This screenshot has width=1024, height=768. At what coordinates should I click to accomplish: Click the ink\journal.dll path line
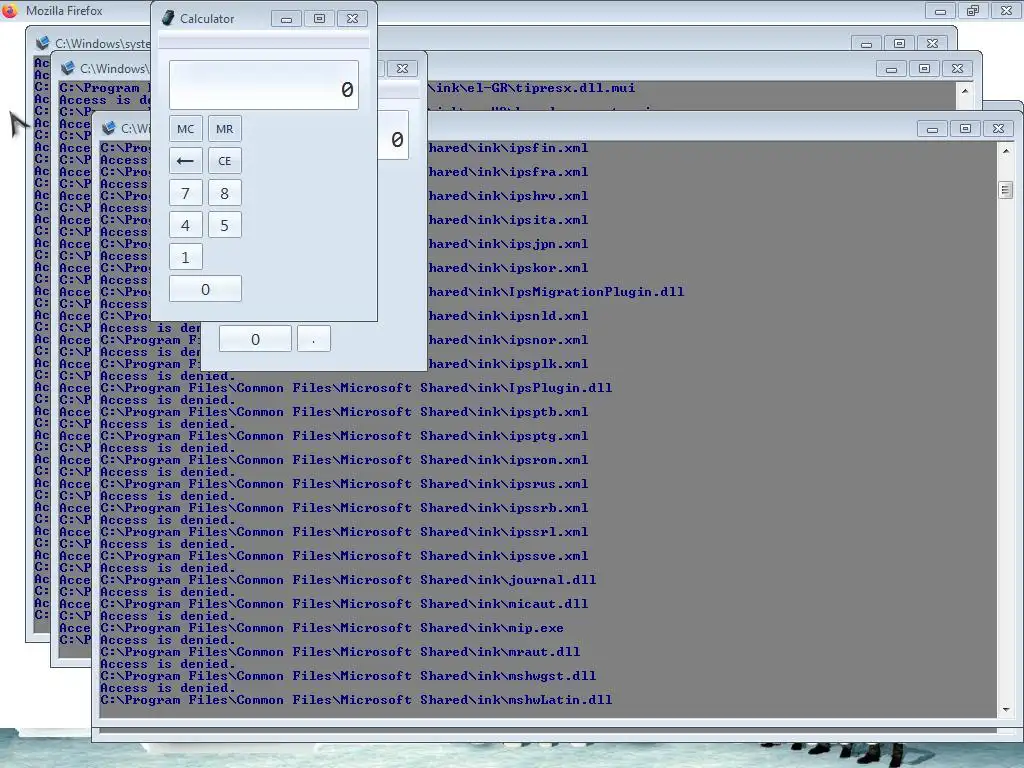348,580
